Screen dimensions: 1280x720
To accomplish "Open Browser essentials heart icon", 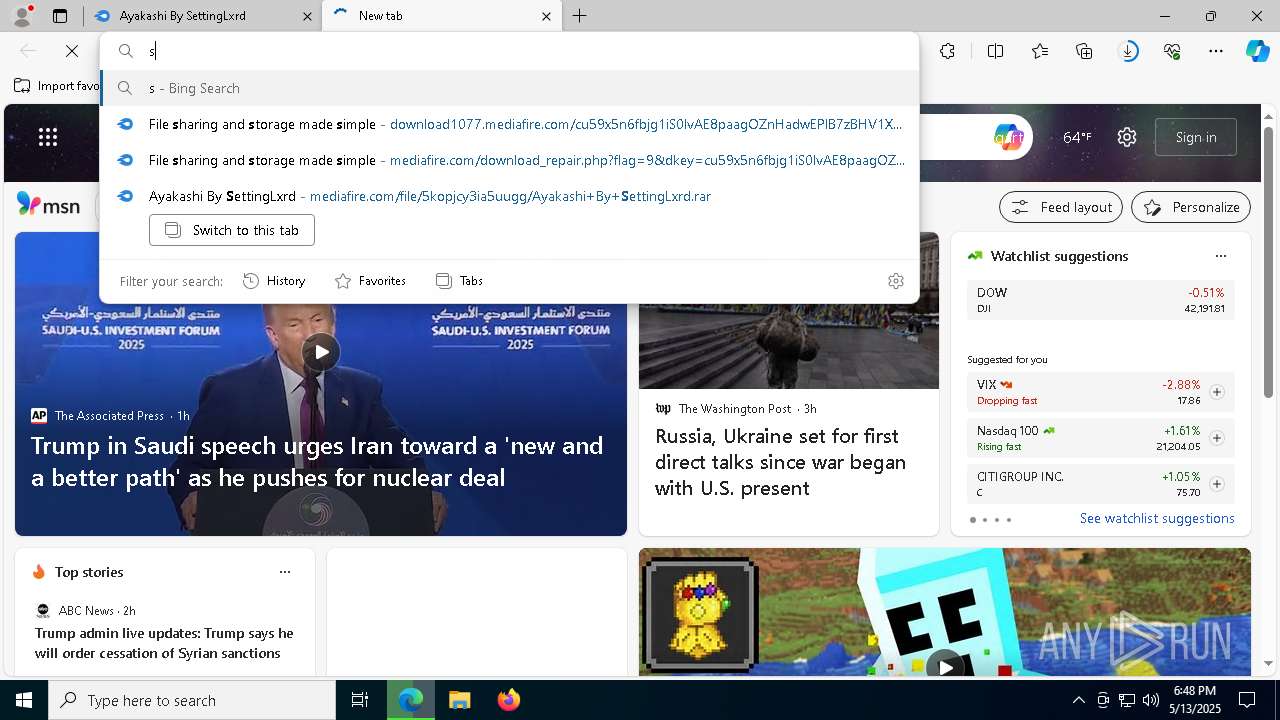I will tap(1172, 51).
